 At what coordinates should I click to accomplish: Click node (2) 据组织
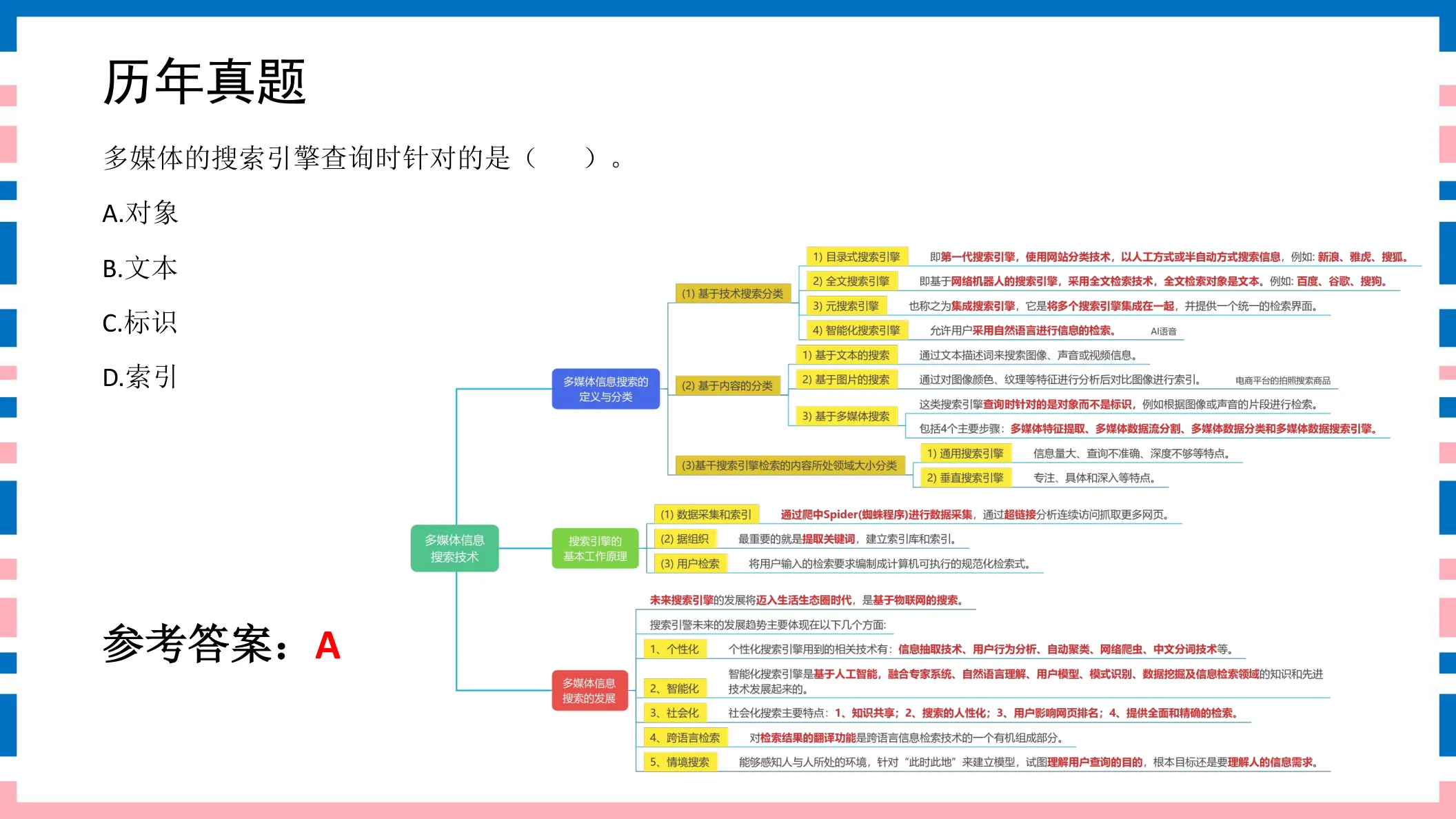tap(685, 538)
